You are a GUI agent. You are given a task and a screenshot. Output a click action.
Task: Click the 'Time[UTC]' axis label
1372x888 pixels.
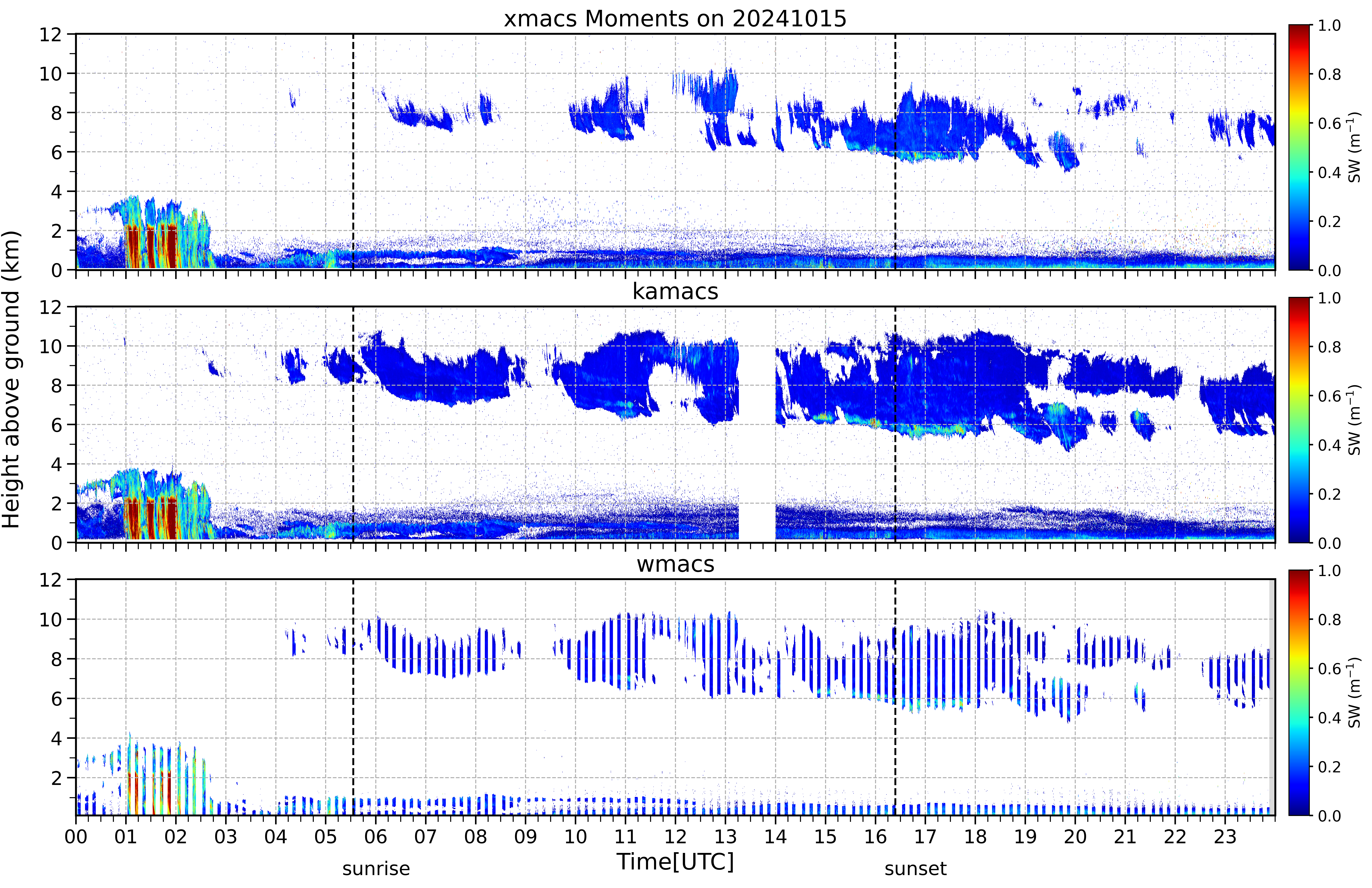(675, 862)
